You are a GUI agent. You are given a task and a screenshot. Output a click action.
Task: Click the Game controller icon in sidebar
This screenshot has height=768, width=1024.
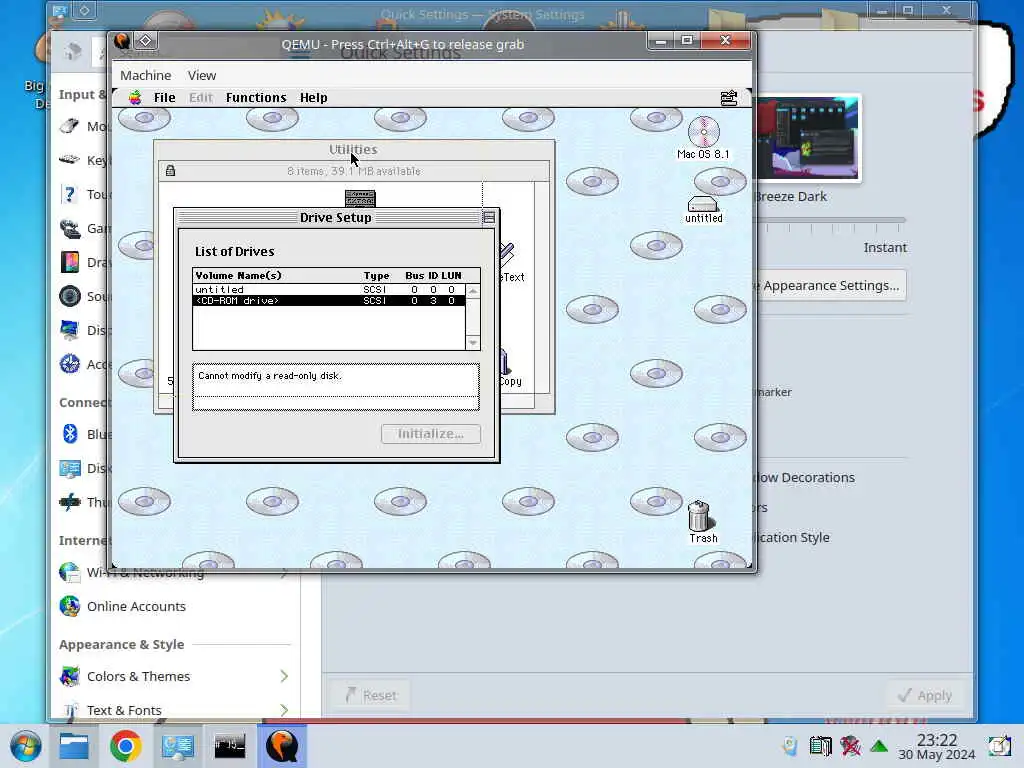tap(70, 228)
